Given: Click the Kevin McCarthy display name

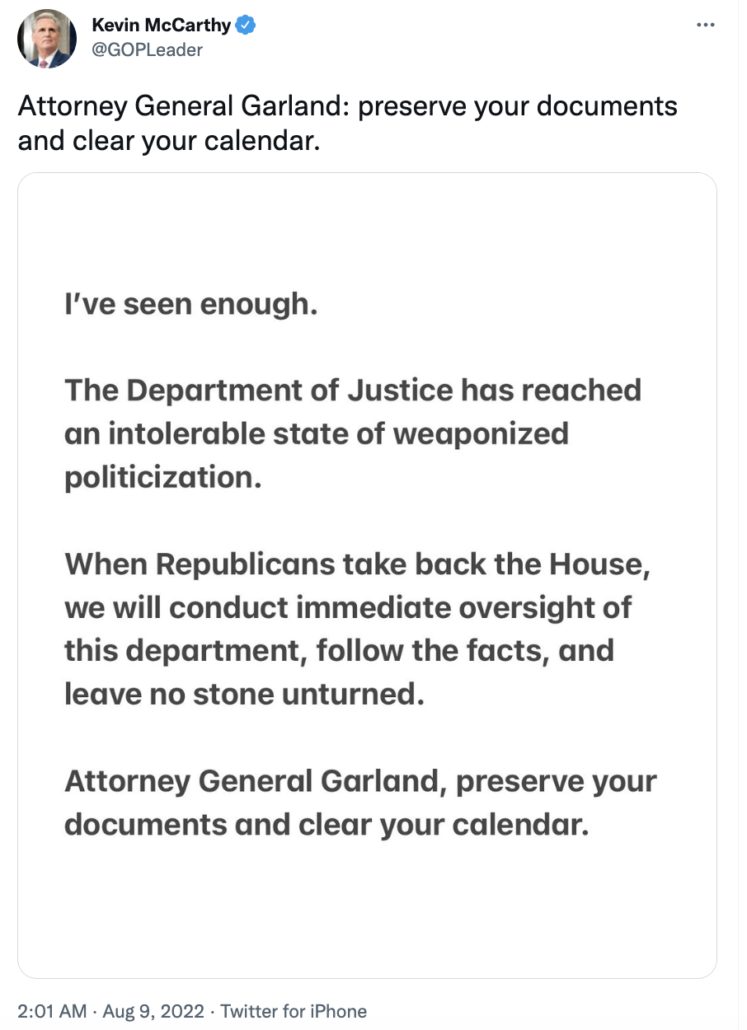Looking at the screenshot, I should click(161, 25).
